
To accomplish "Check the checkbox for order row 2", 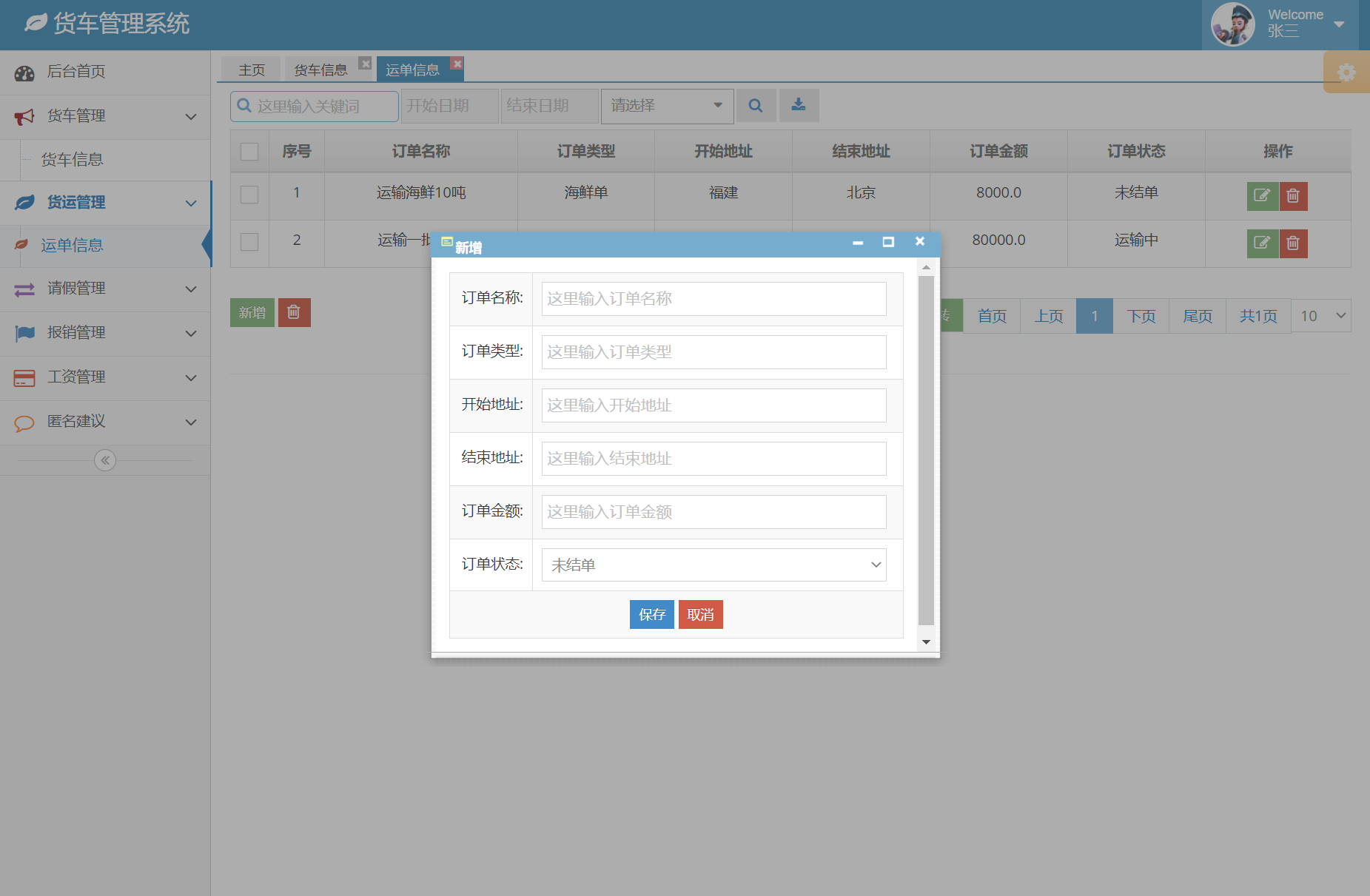I will [249, 241].
